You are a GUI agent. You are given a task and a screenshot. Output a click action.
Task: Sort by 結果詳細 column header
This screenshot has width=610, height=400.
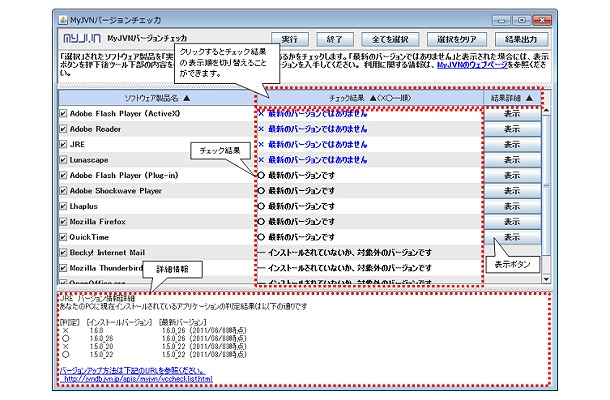click(512, 98)
